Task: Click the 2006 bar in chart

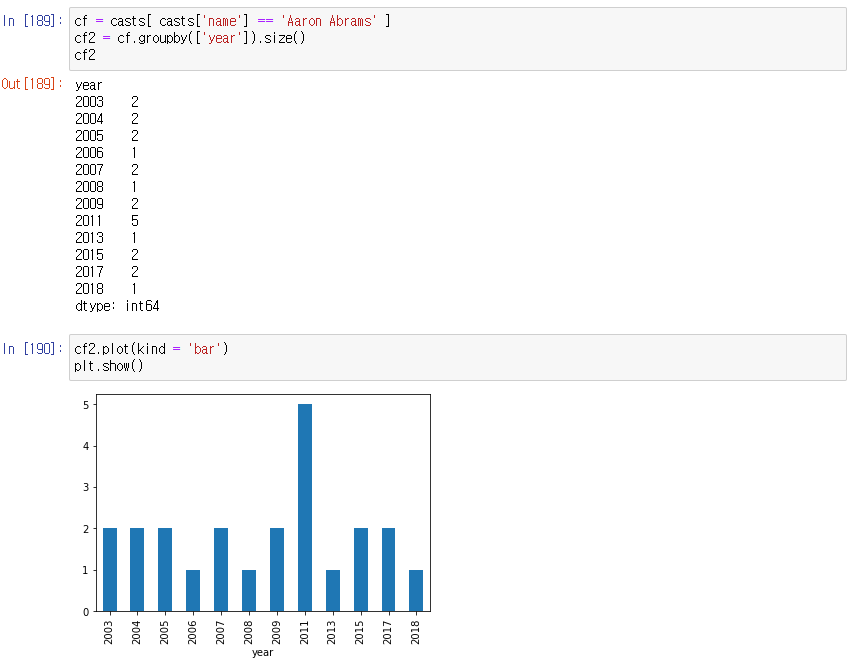Action: click(x=193, y=591)
